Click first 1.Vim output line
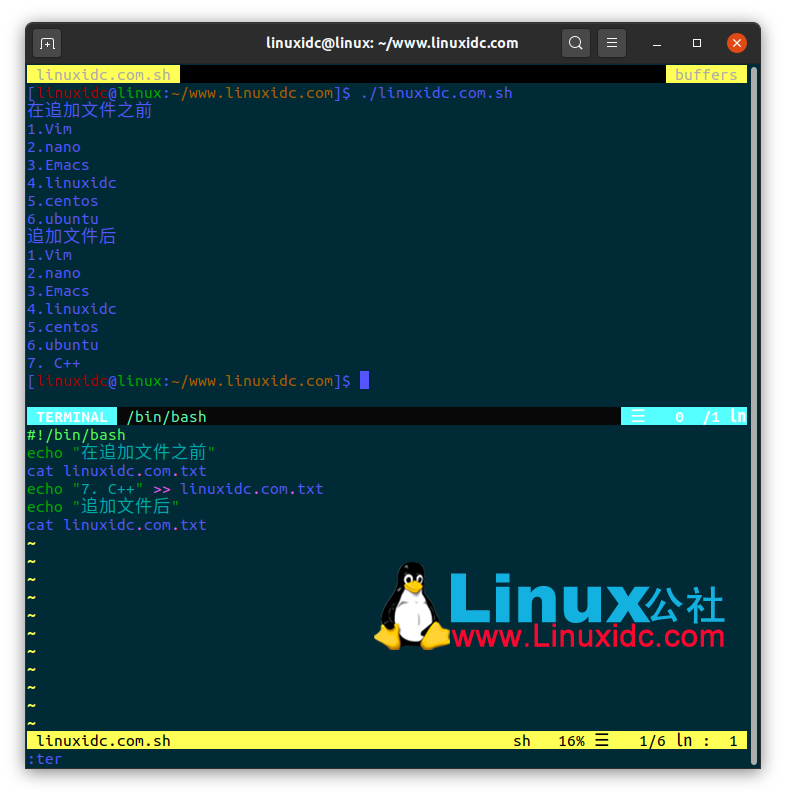The height and width of the screenshot is (797, 786). coord(49,129)
